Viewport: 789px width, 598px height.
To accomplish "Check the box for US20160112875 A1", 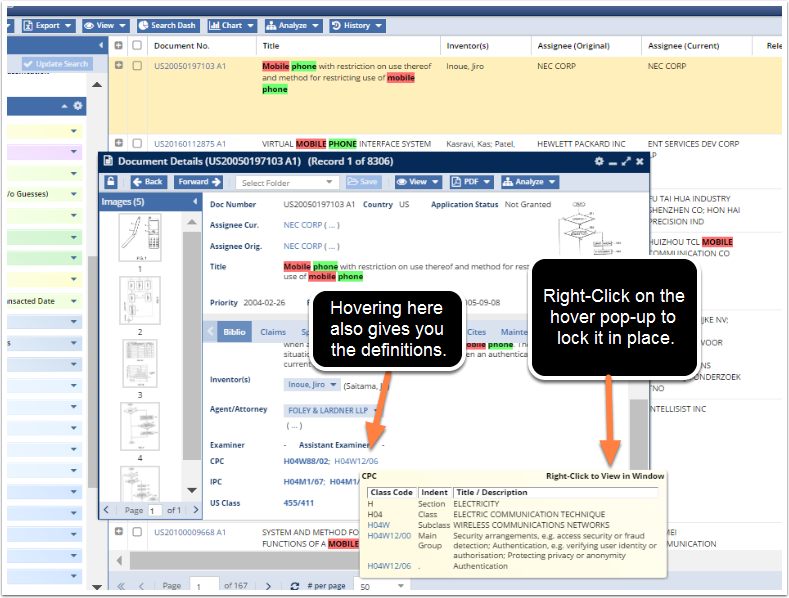I will (x=137, y=143).
